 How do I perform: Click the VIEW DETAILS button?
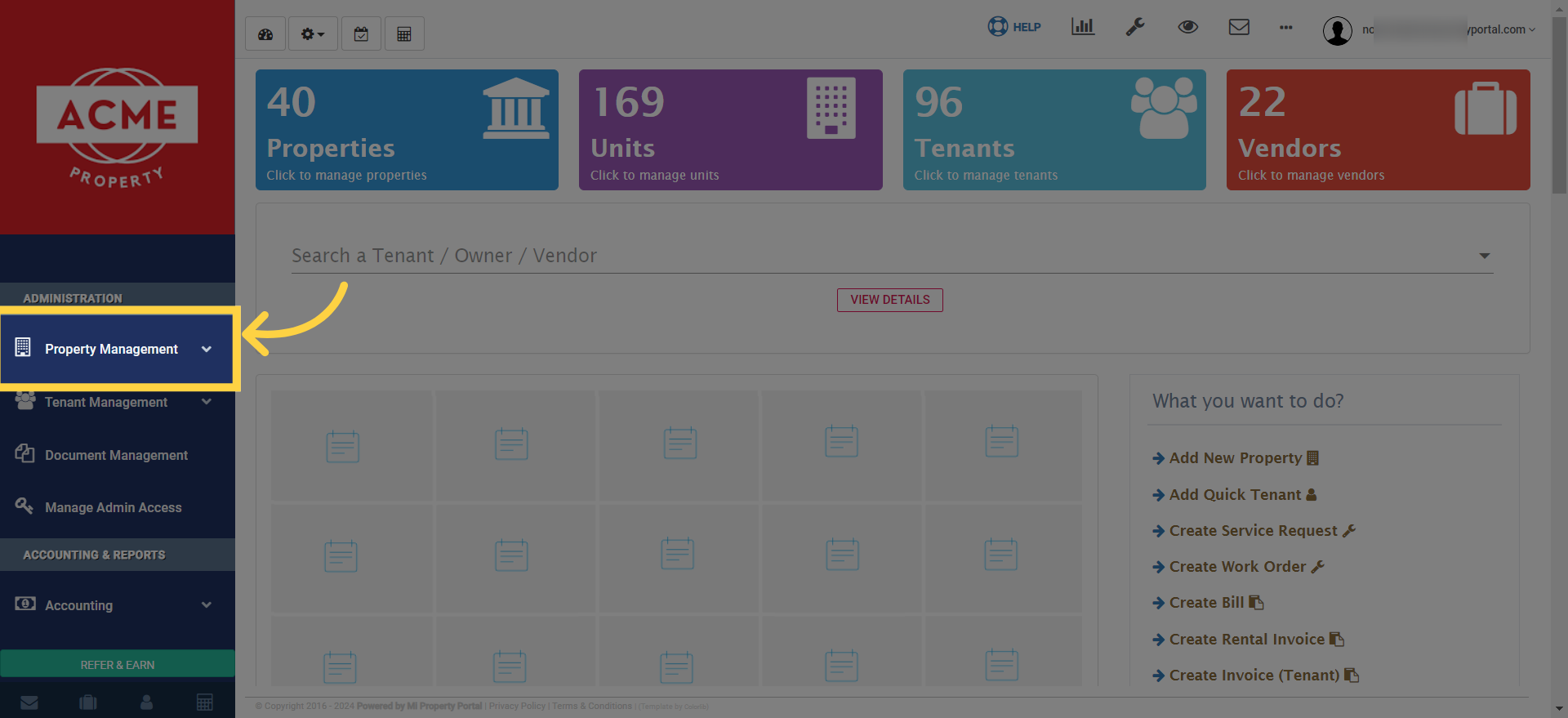point(890,300)
